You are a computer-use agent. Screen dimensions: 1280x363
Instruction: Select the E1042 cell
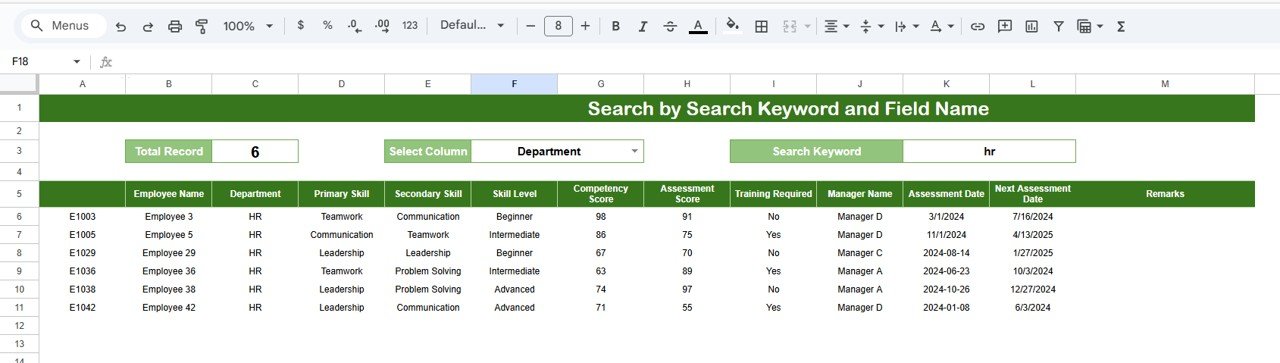point(82,307)
